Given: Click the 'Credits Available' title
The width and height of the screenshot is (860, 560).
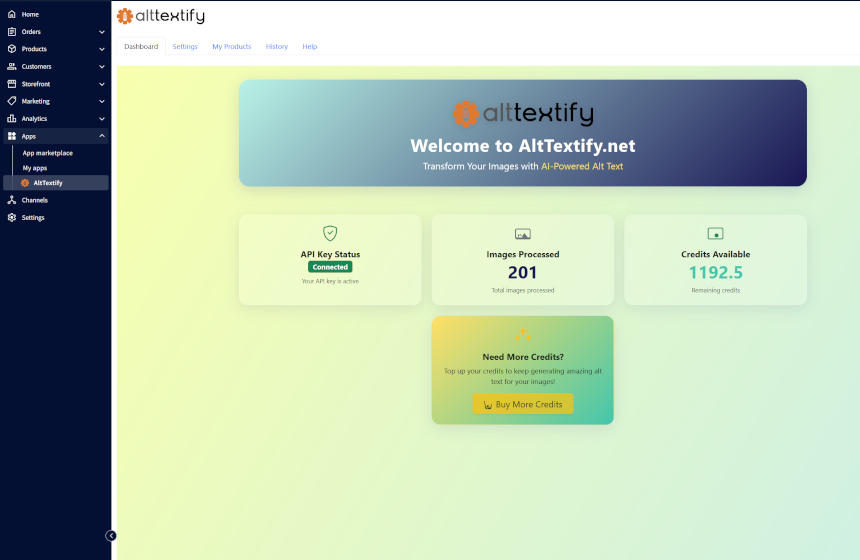Looking at the screenshot, I should pos(715,254).
